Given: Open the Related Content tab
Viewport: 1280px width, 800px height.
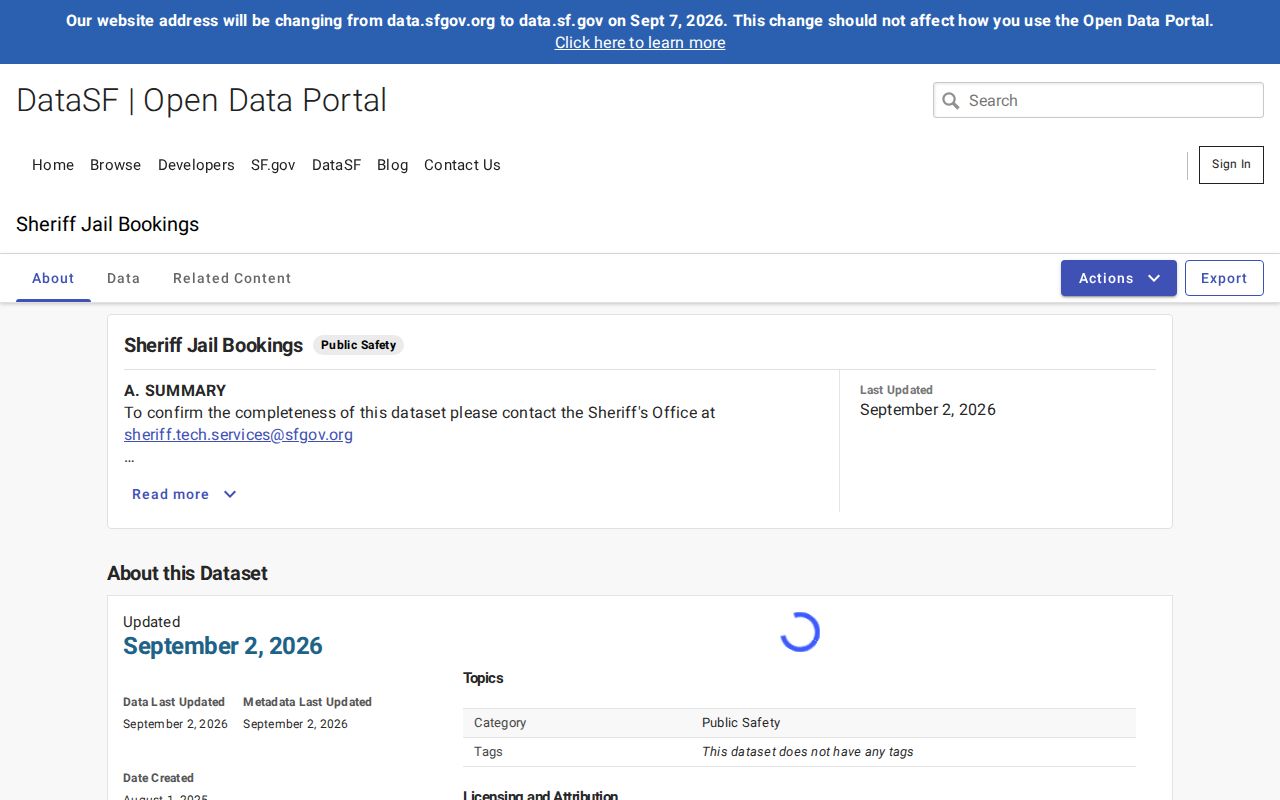Looking at the screenshot, I should pyautogui.click(x=232, y=278).
